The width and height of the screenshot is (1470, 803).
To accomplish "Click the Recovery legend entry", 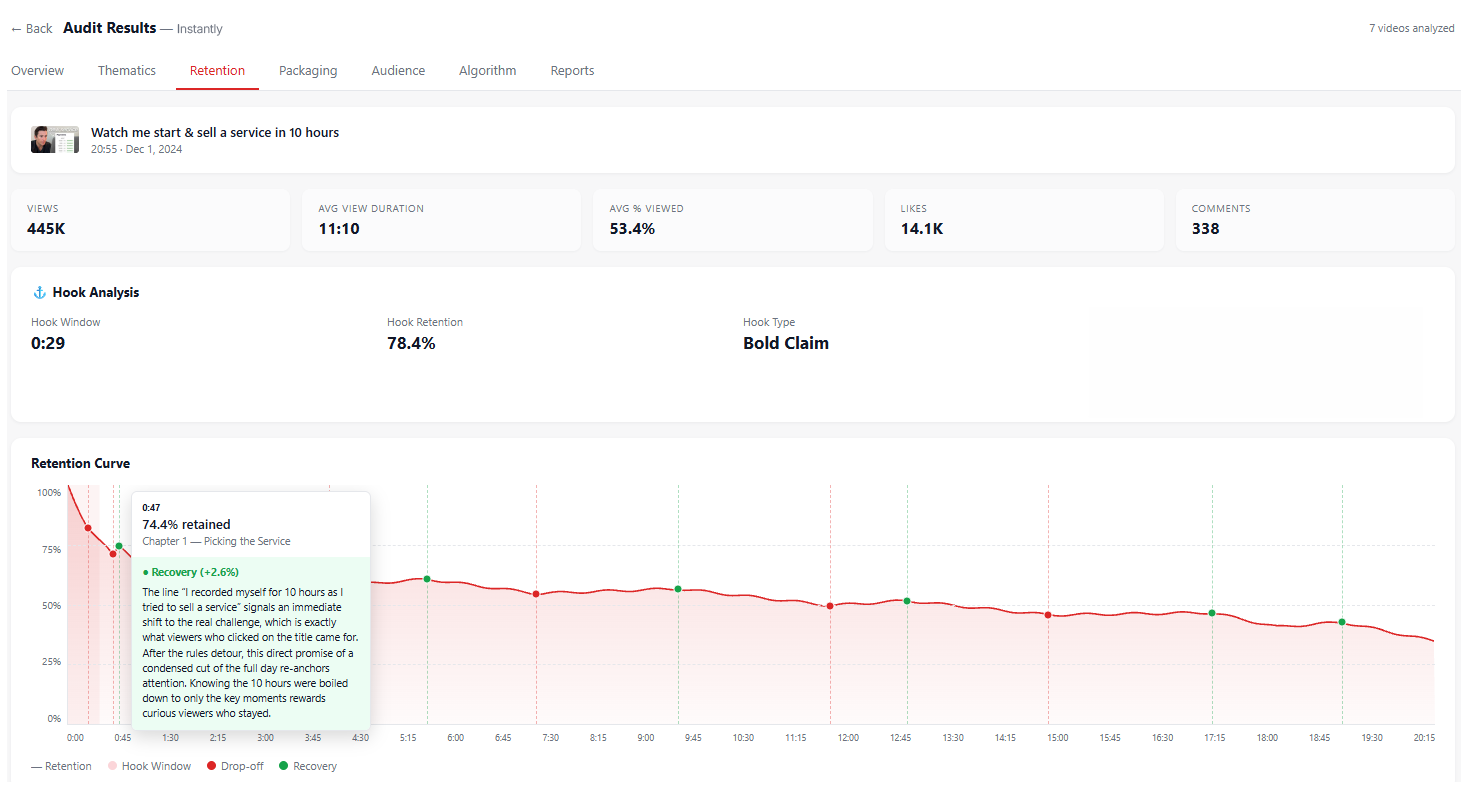I will tap(307, 767).
